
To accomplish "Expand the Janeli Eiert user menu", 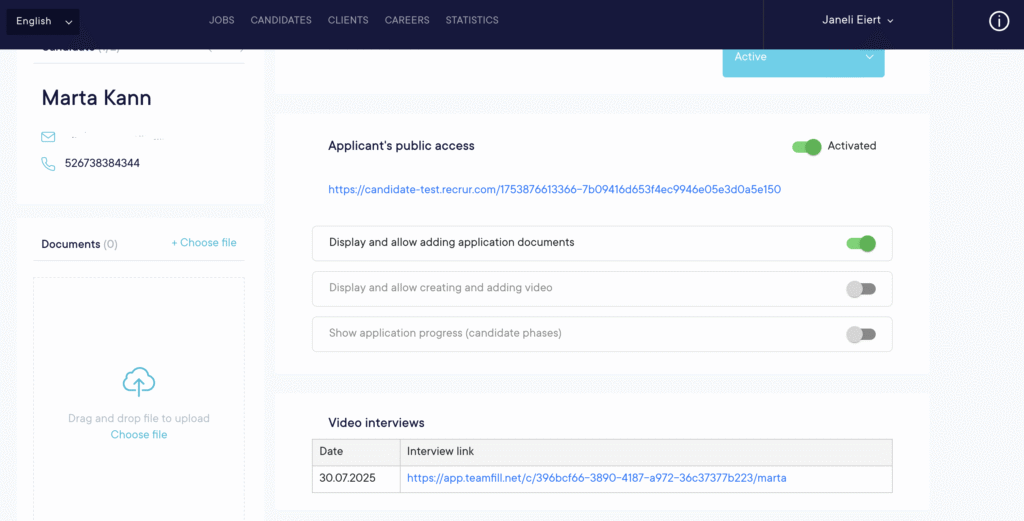I will coord(857,20).
